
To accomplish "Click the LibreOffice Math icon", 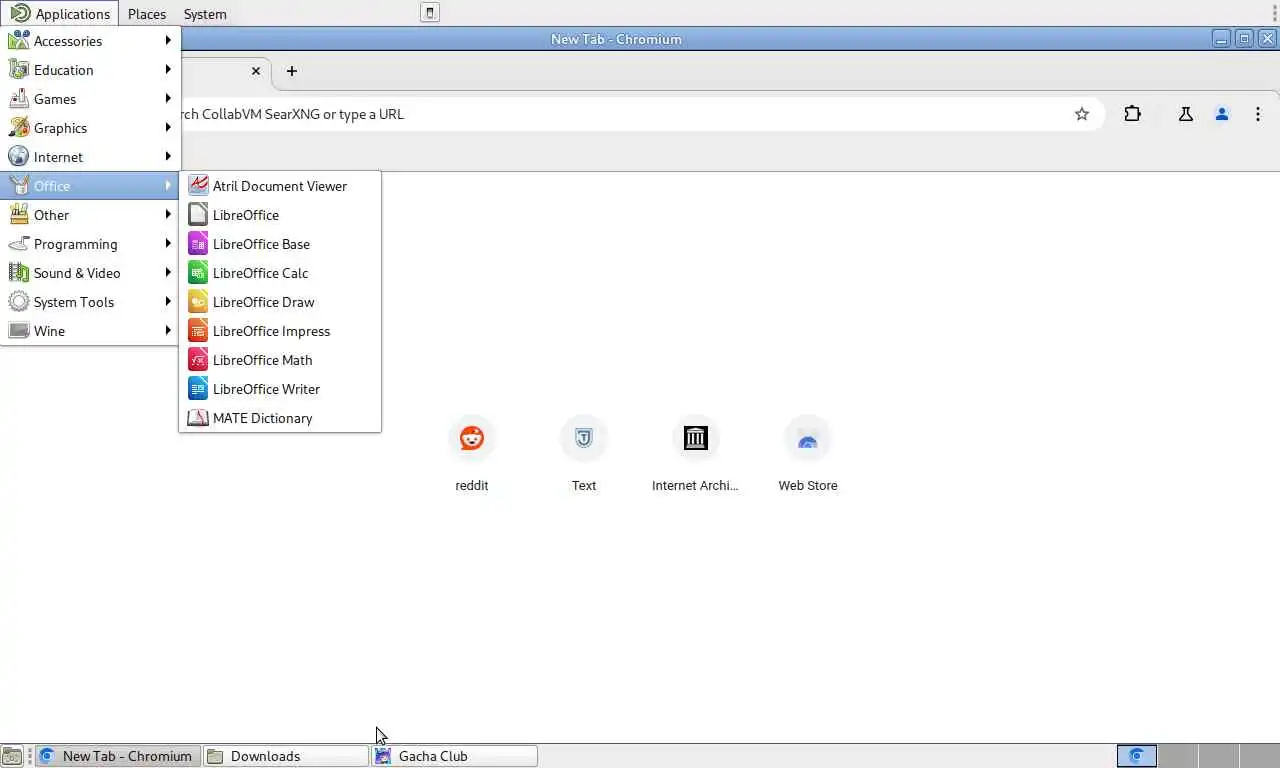I will 198,360.
